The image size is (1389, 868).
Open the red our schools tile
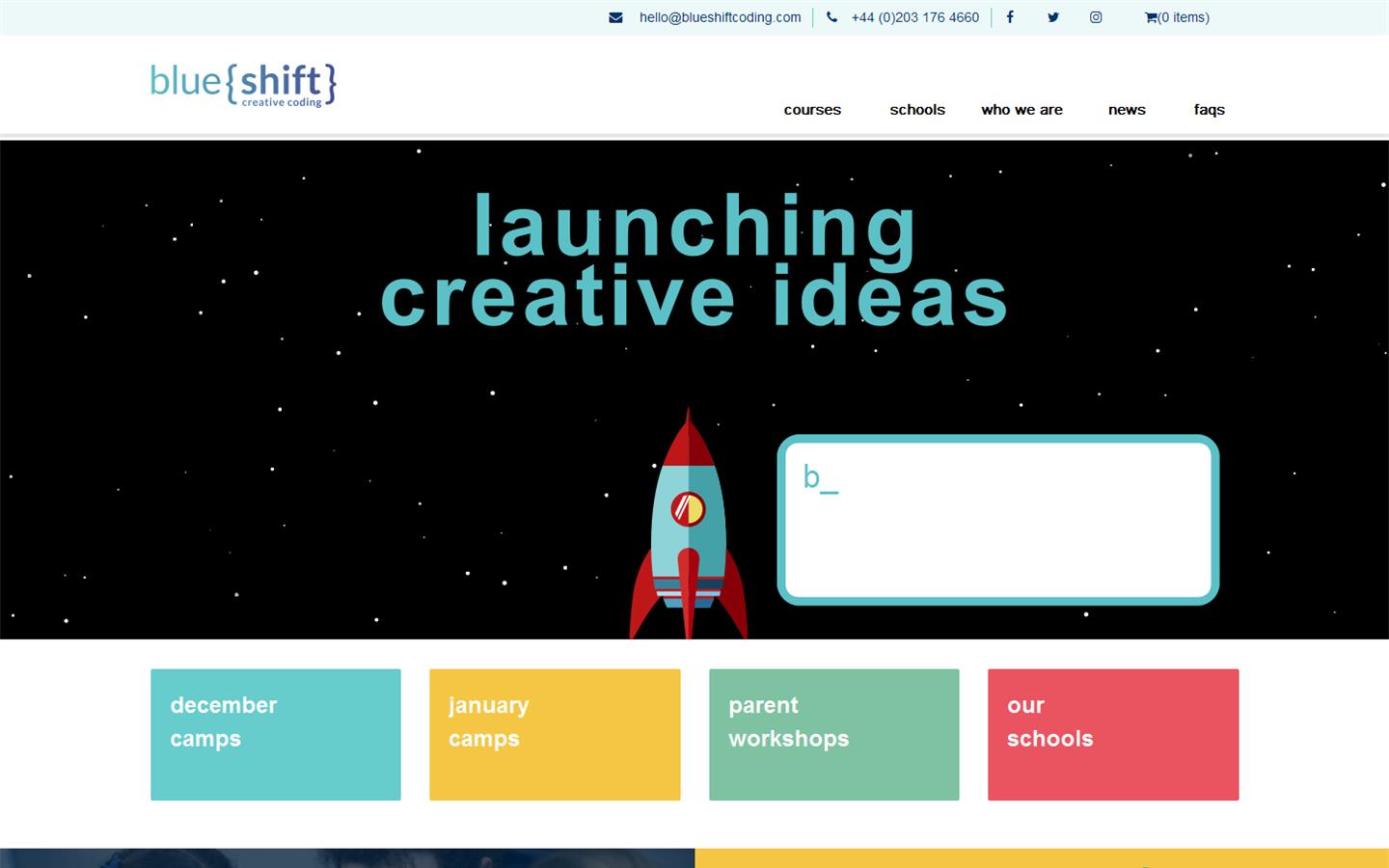point(1113,734)
